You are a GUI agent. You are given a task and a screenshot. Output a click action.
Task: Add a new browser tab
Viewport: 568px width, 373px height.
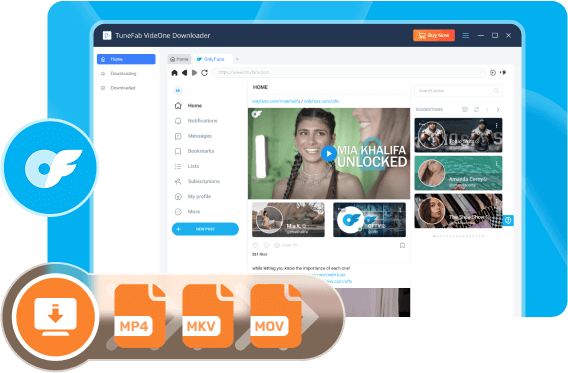coord(237,59)
